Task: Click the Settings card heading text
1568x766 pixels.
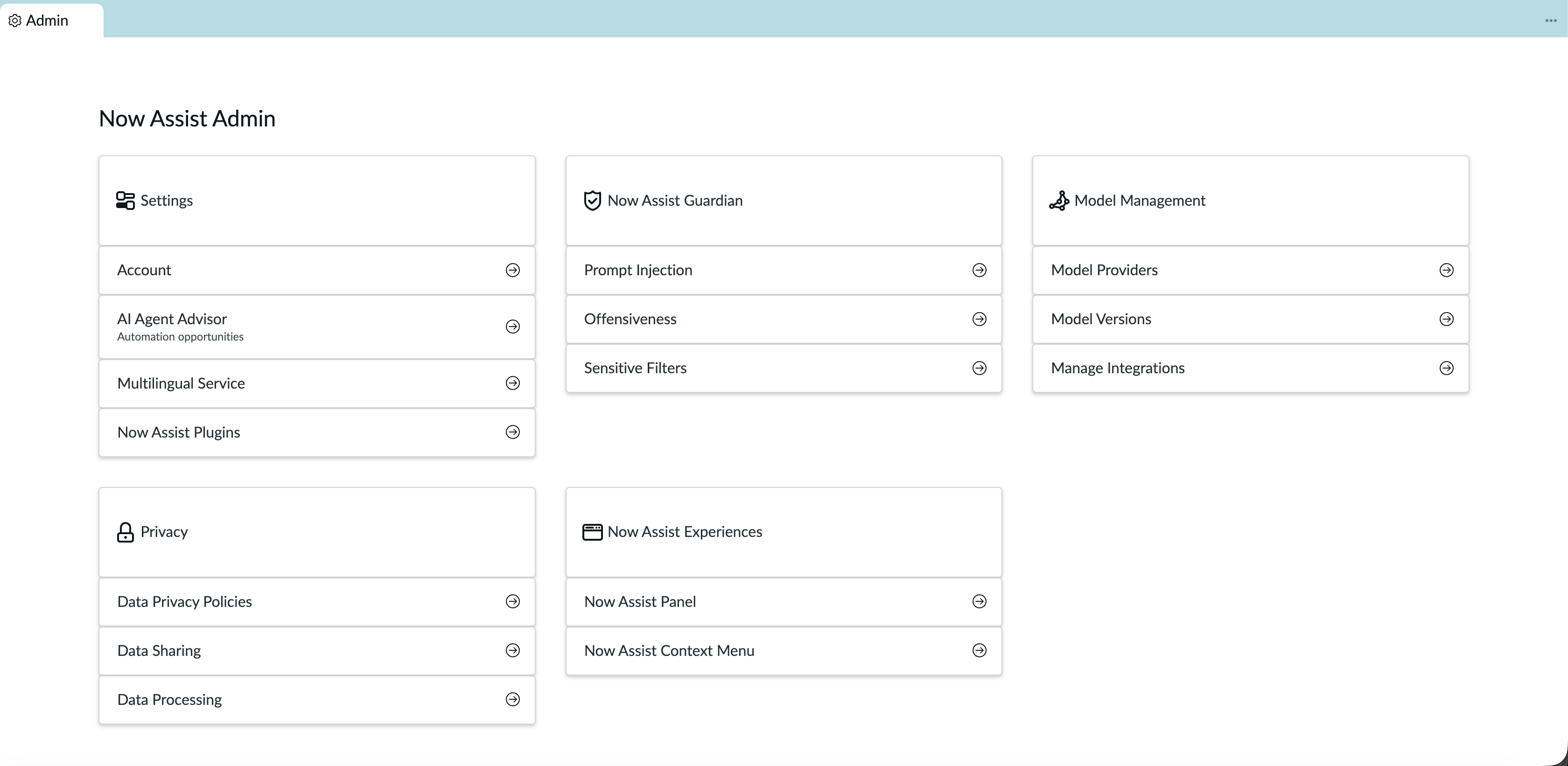Action: [x=166, y=201]
